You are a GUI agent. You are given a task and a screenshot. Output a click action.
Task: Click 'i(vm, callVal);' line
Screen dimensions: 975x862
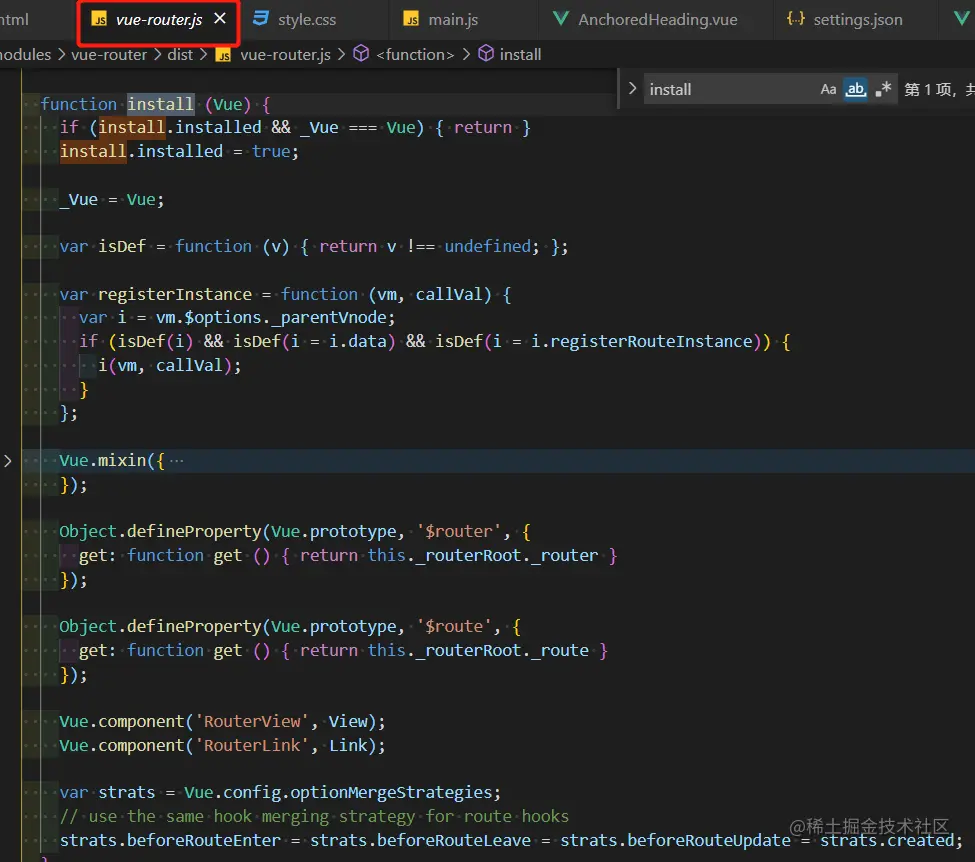[170, 365]
